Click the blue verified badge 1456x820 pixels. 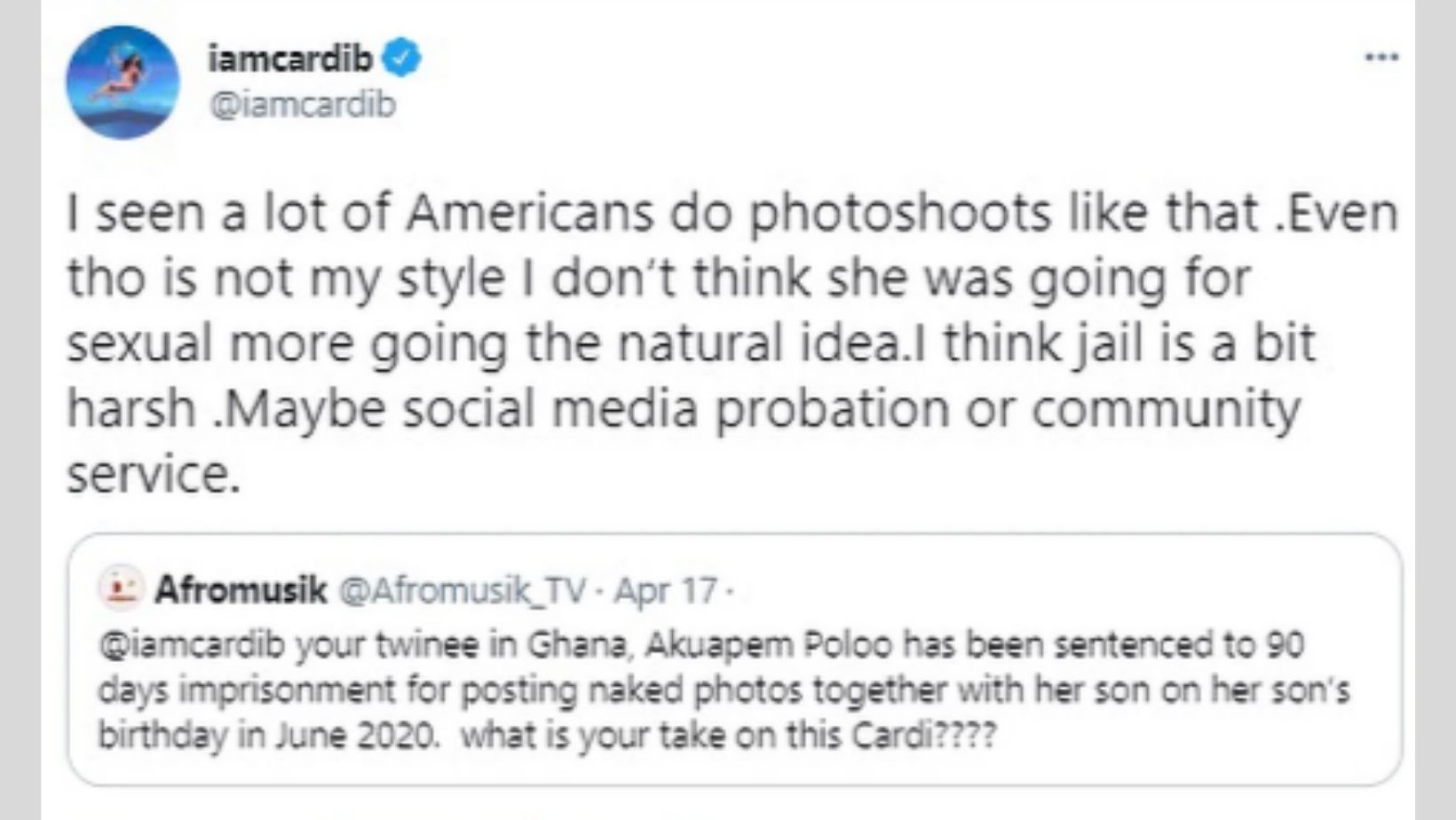[401, 59]
